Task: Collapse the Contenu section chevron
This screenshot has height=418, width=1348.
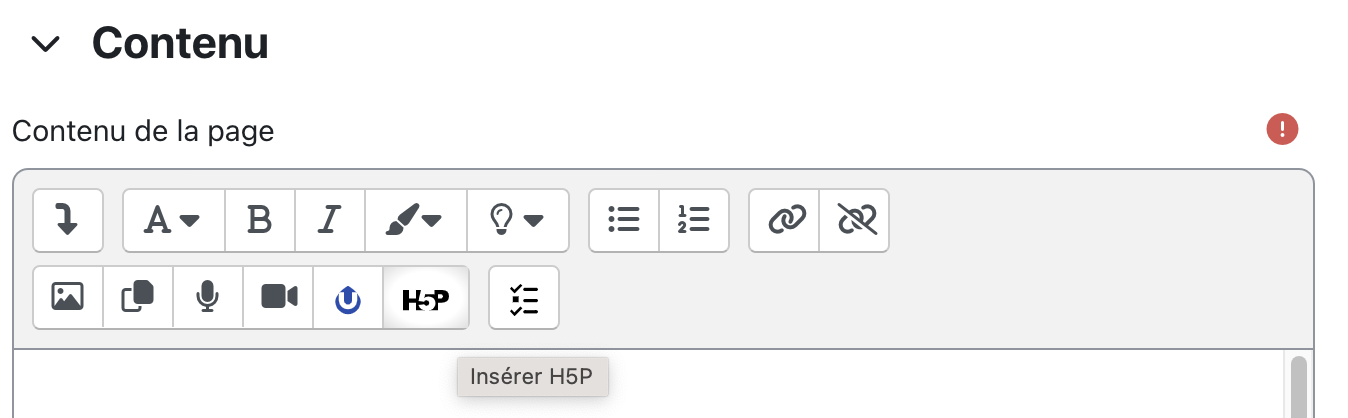Action: point(46,44)
